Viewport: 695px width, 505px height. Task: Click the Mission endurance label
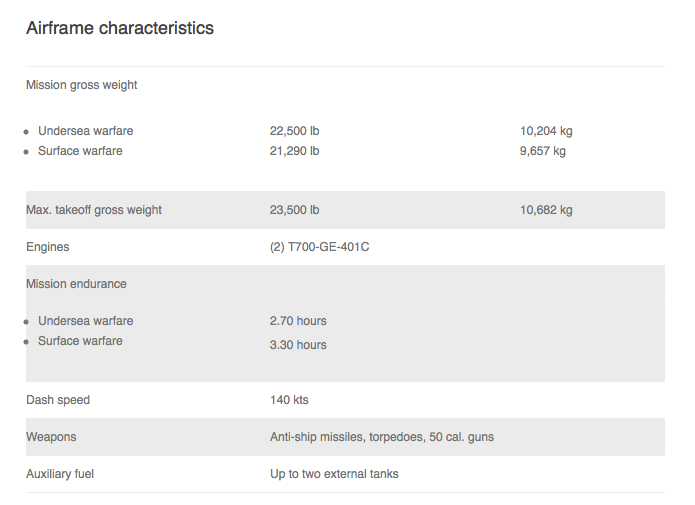tap(76, 284)
